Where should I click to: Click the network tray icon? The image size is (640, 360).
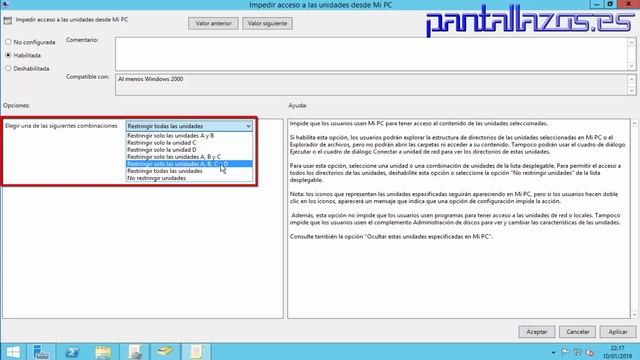pyautogui.click(x=577, y=352)
